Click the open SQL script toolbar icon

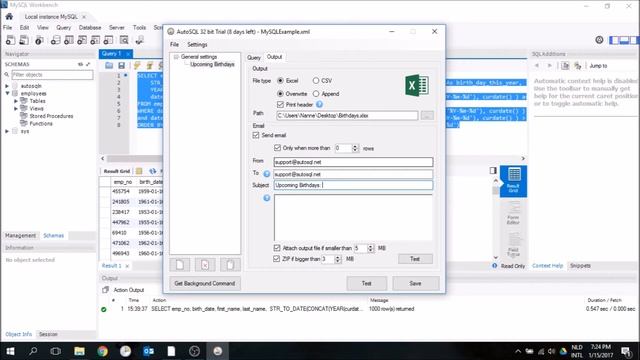point(24,40)
